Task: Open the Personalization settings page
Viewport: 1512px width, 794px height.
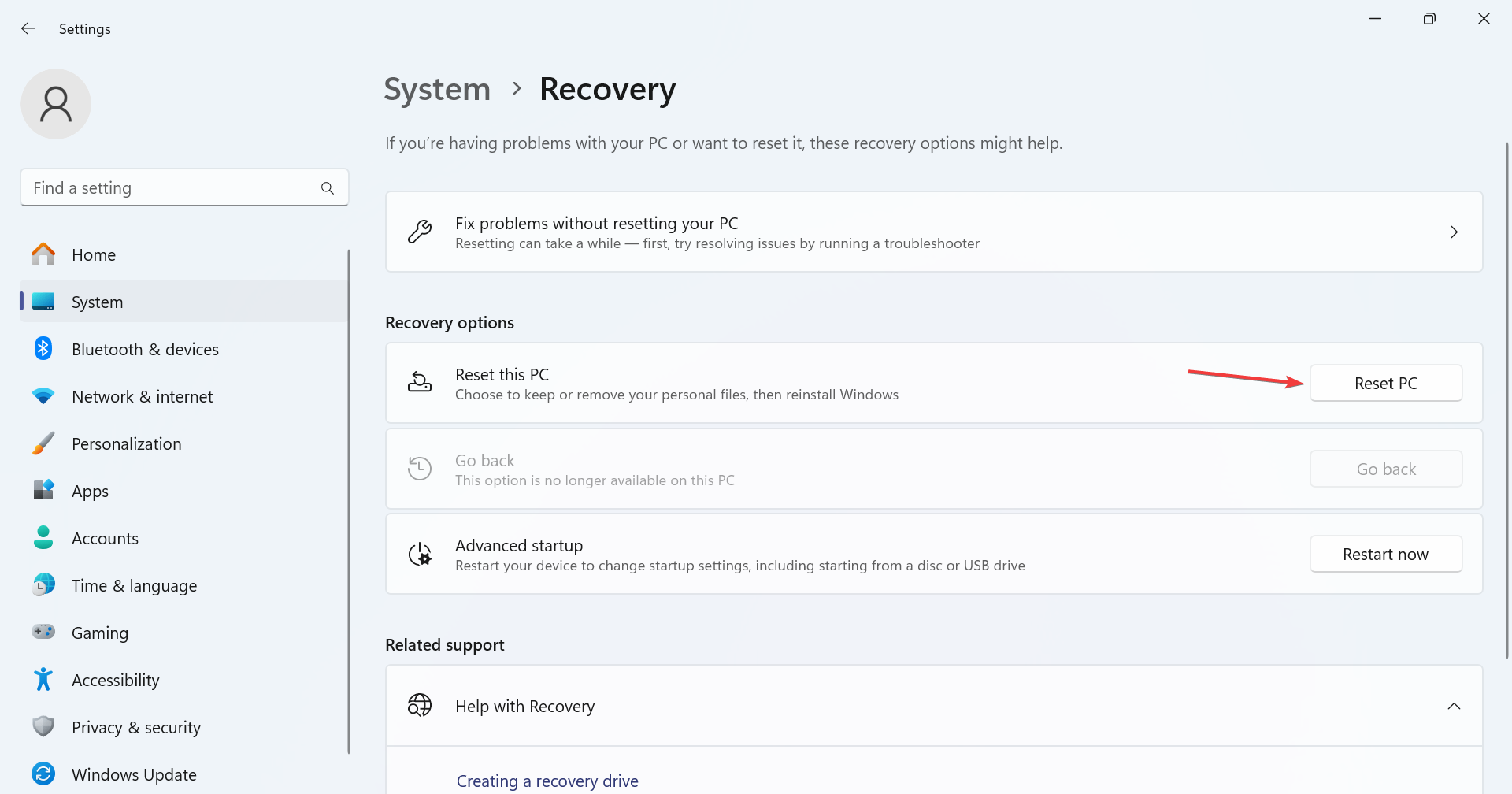Action: point(126,444)
